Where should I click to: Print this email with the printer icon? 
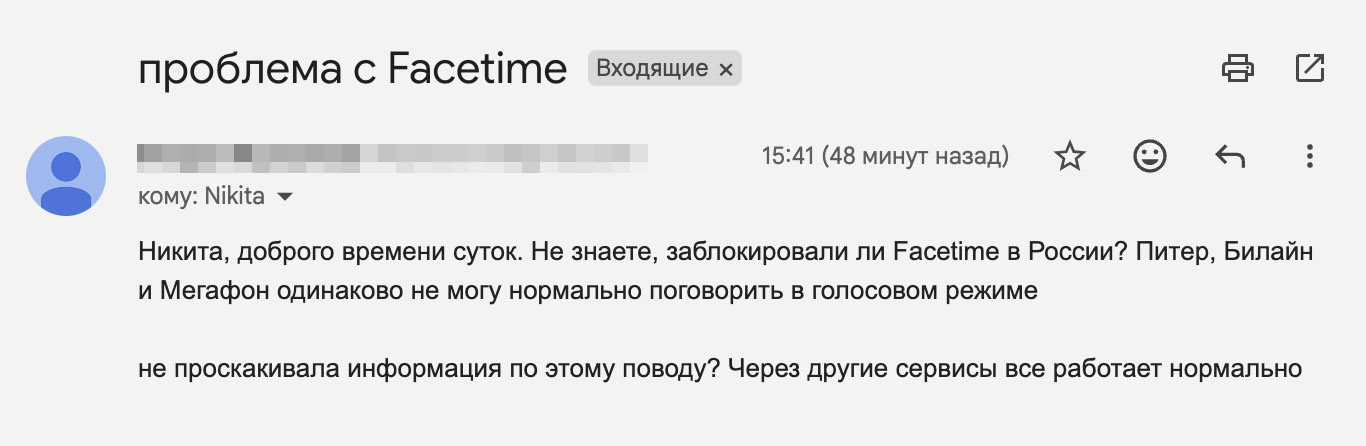[1238, 69]
